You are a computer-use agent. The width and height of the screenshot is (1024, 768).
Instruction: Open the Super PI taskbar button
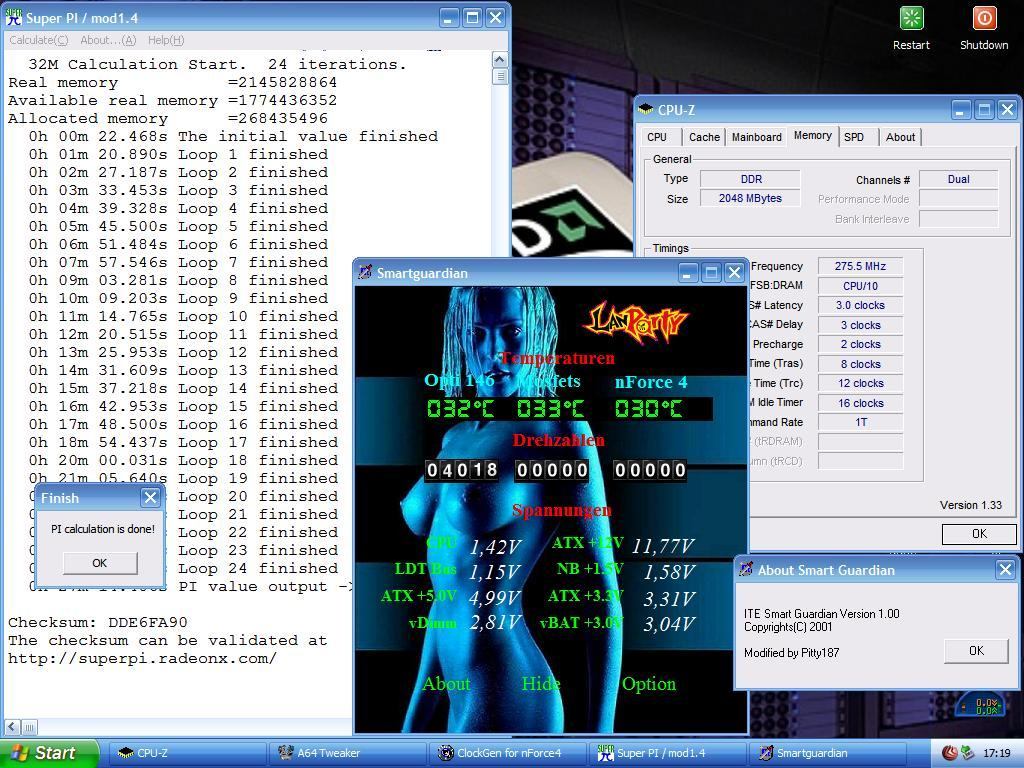(669, 753)
